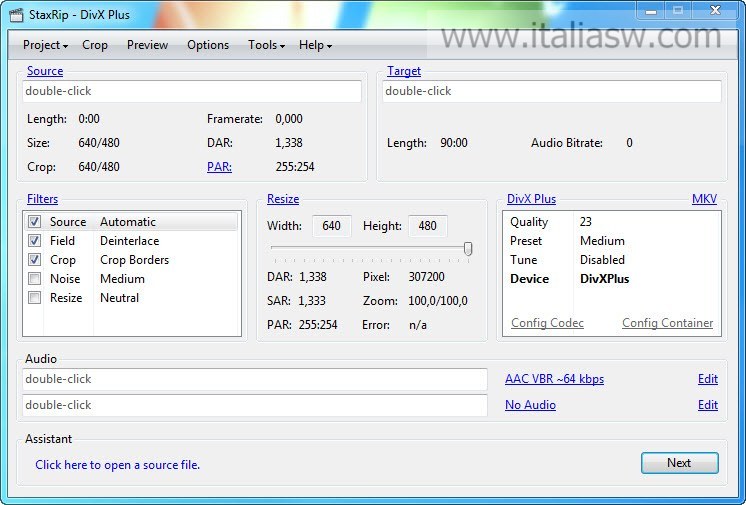Screen dimensions: 746x505
Task: Uncheck the Source filter checkbox
Action: [34, 221]
